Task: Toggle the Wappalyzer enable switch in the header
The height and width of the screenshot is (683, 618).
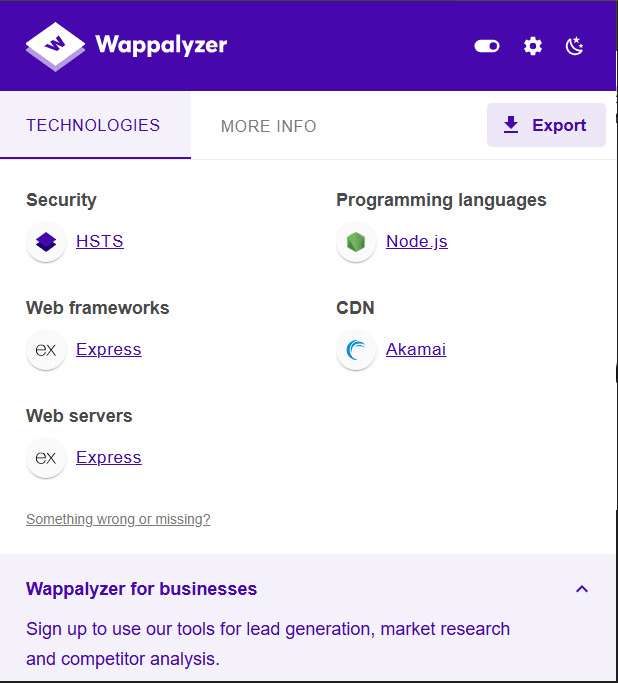Action: (x=487, y=46)
